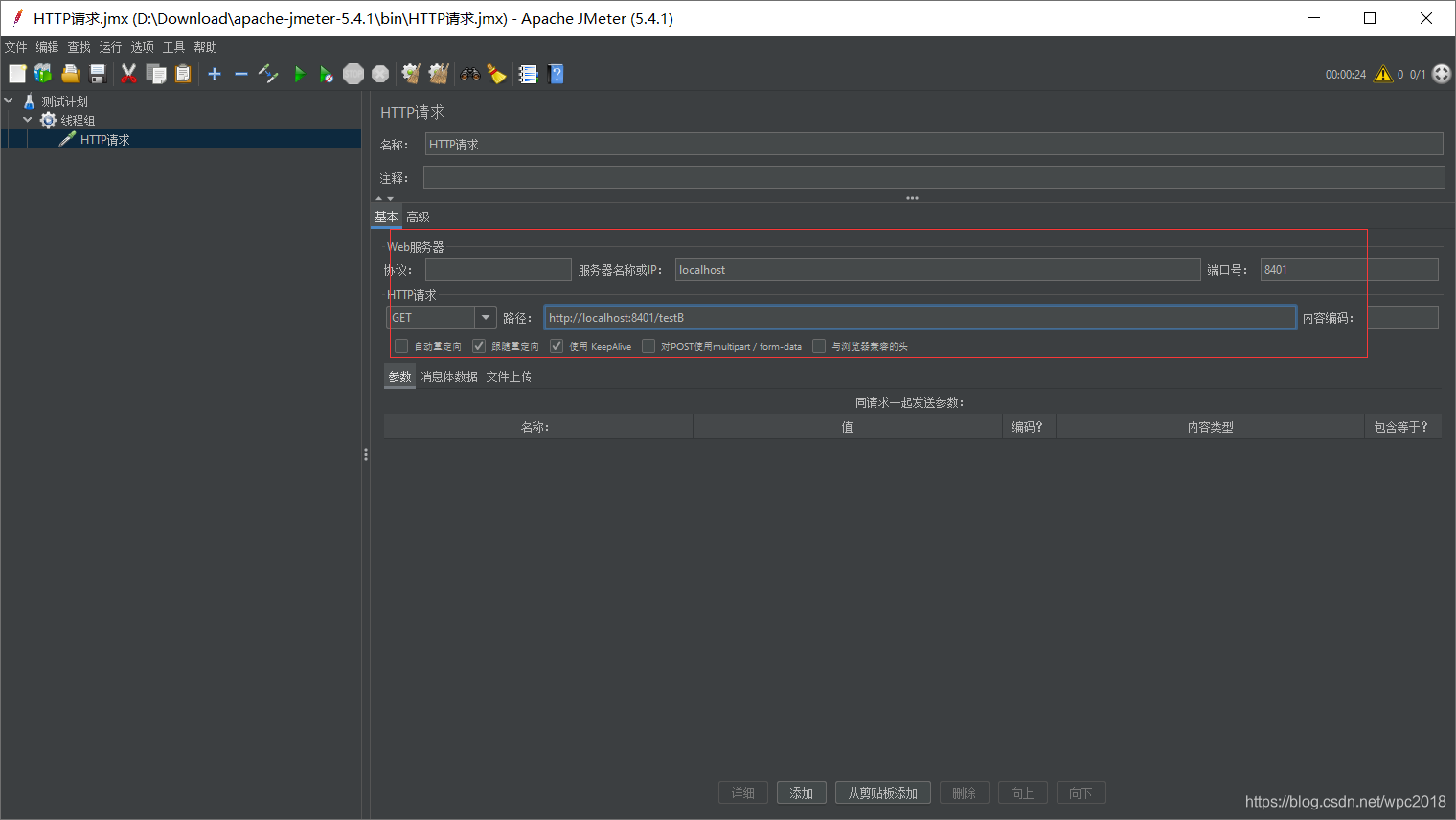Open the Function Helper list icon
Viewport: 1456px width, 820px height.
coord(528,74)
